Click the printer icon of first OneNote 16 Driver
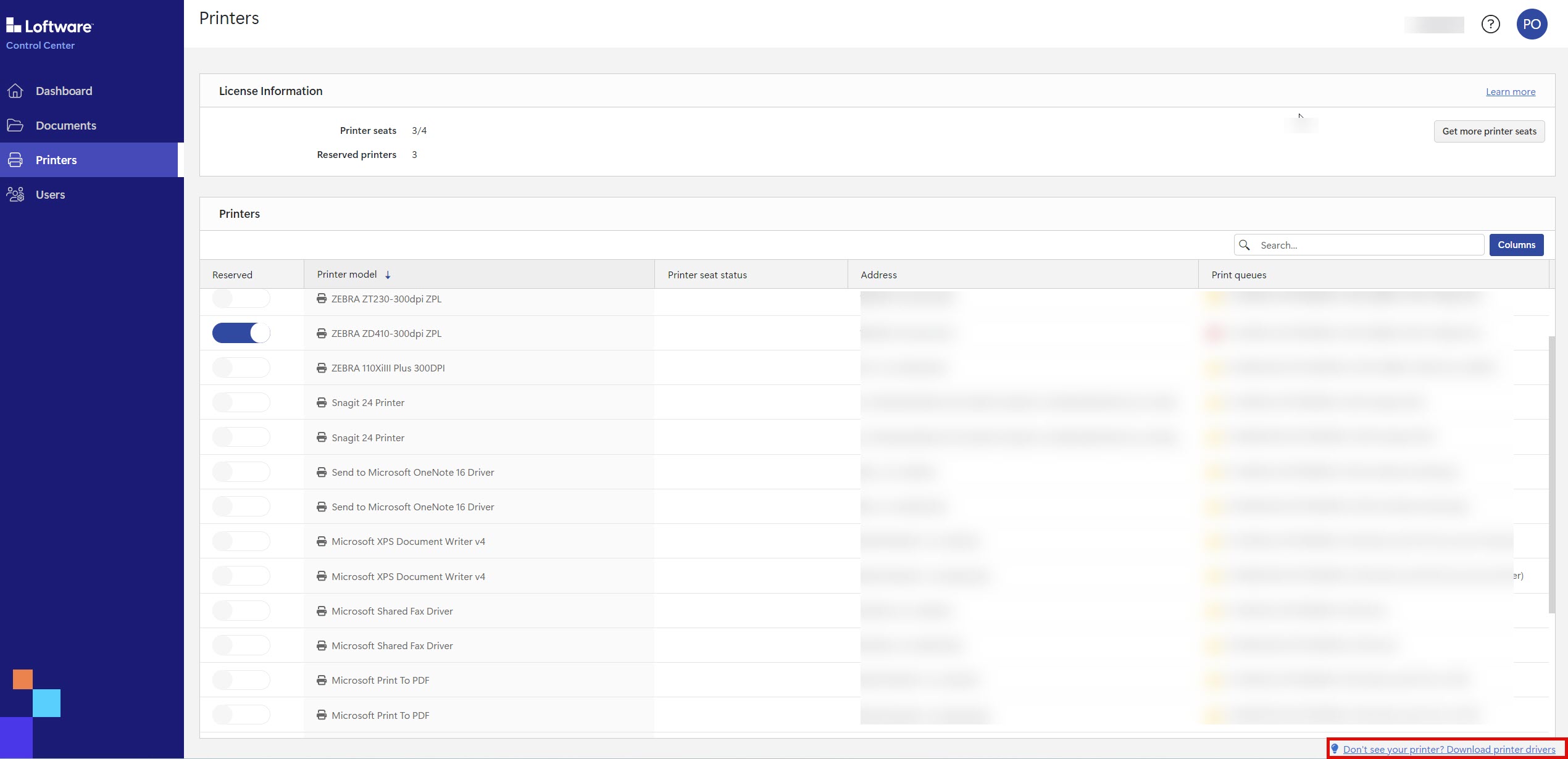Image resolution: width=1568 pixels, height=759 pixels. point(322,472)
